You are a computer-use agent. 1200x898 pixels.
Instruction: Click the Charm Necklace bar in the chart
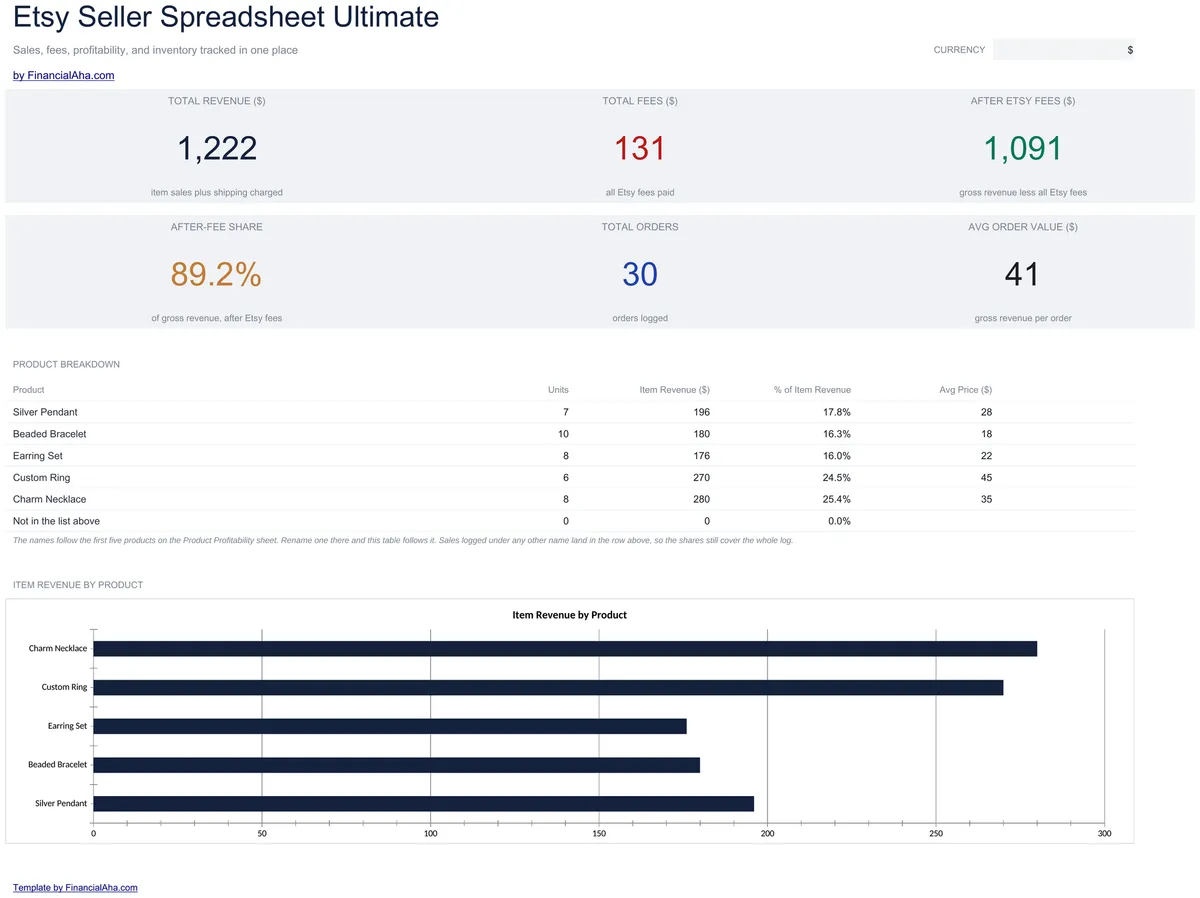565,648
